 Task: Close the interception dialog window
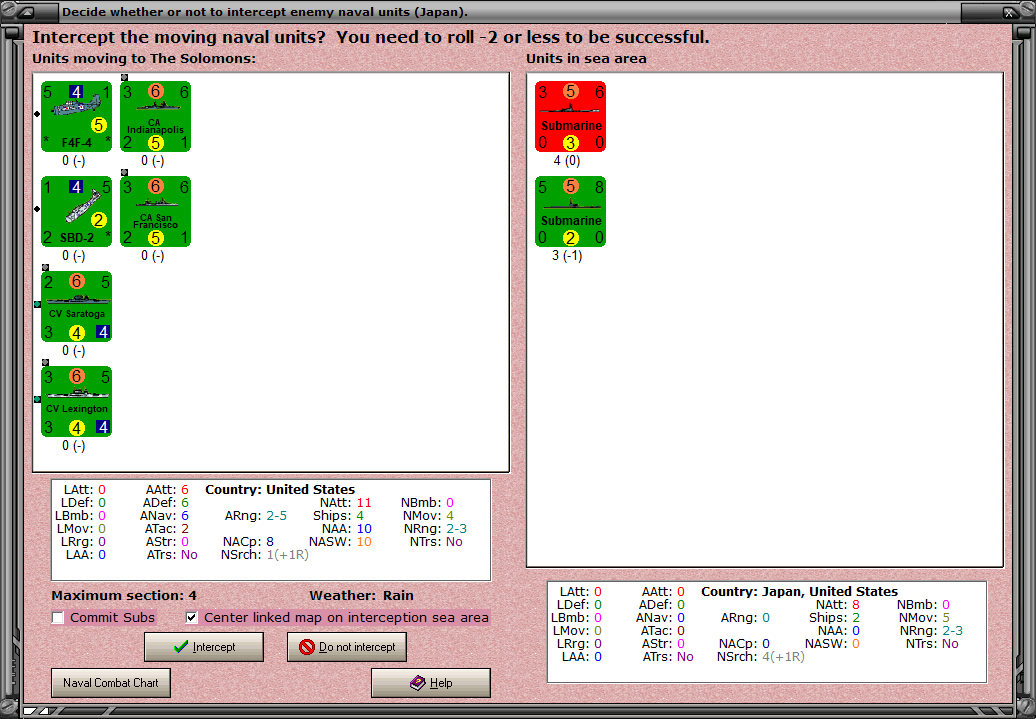point(1009,12)
